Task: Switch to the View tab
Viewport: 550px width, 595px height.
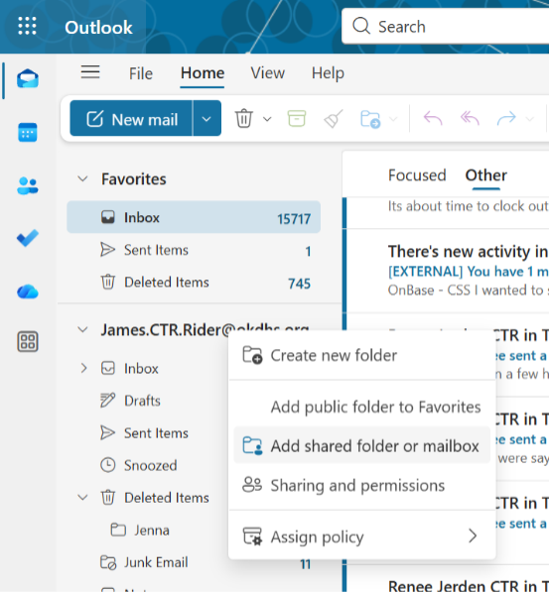Action: (x=268, y=73)
